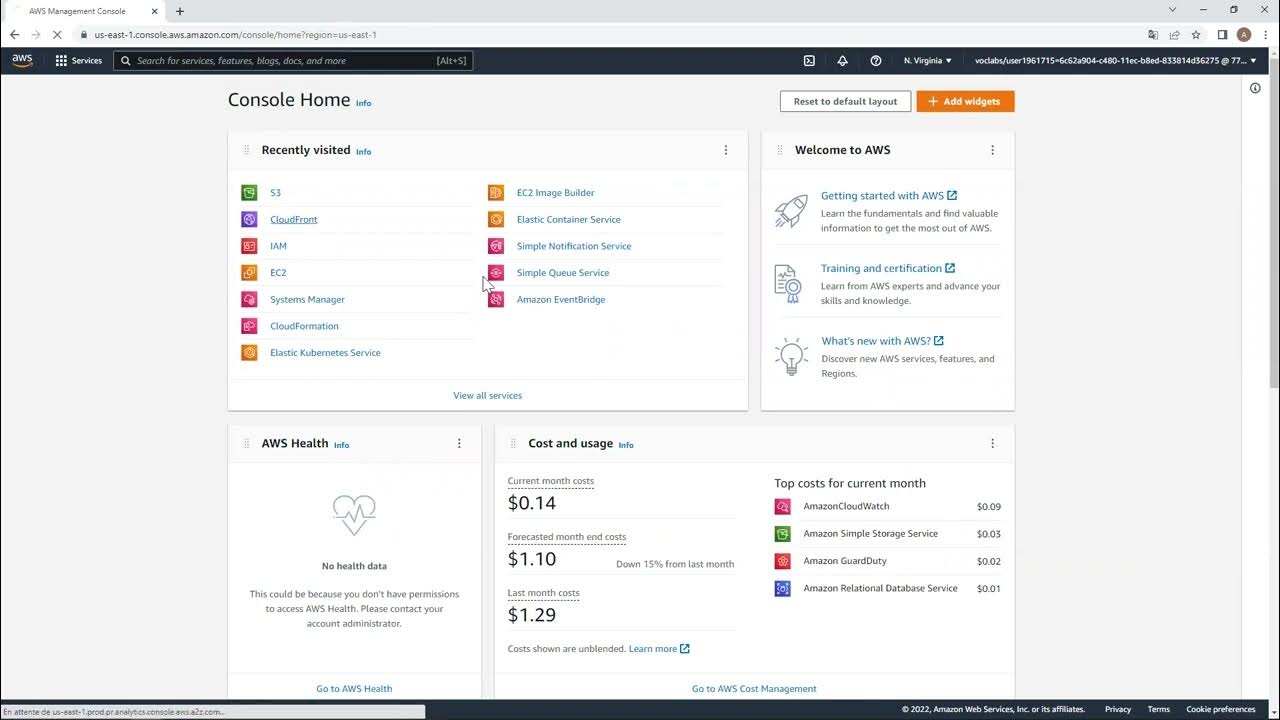
Task: Click the Amazon Relational Database Service icon
Action: tap(783, 589)
